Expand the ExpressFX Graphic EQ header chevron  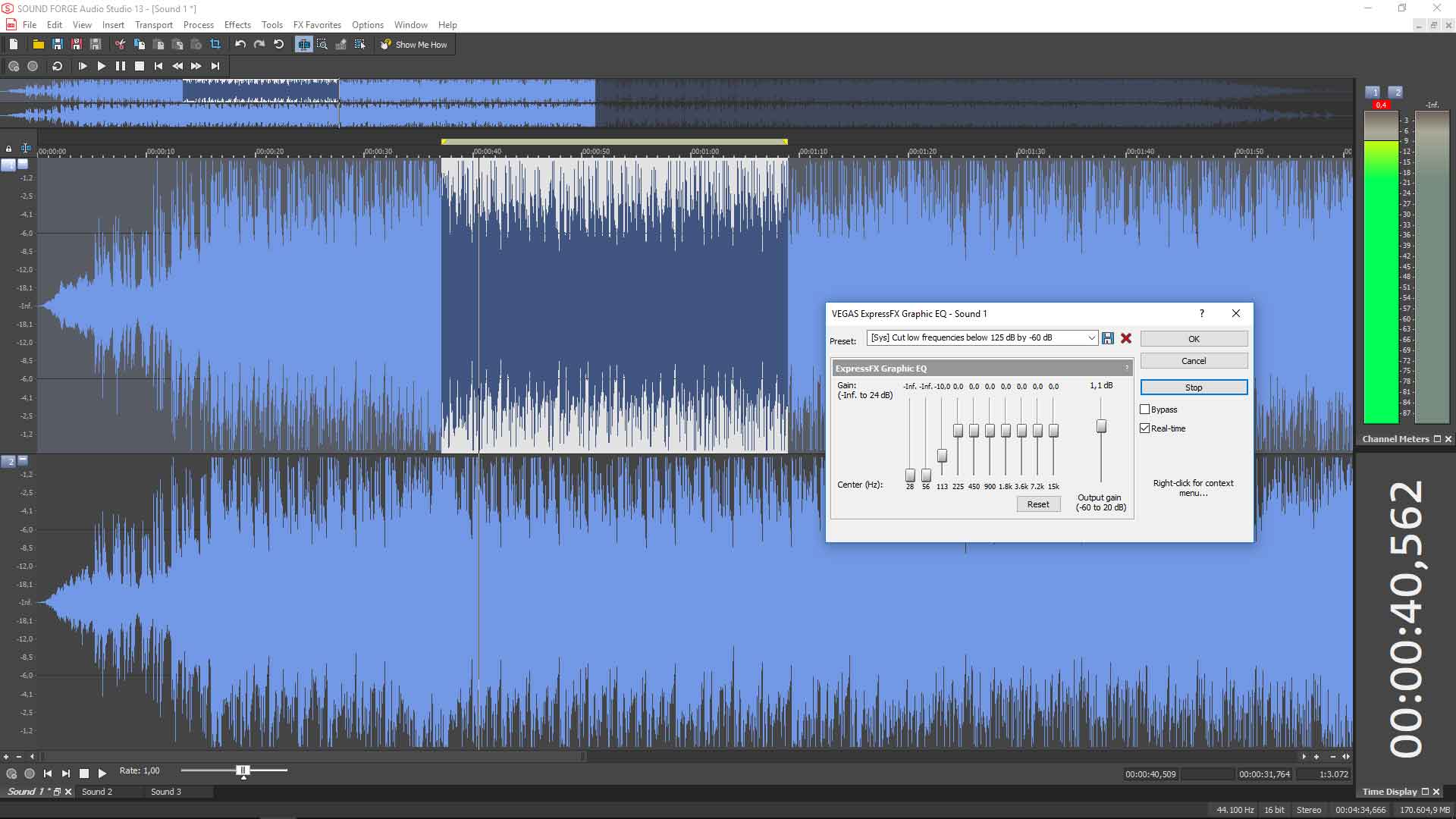click(x=1127, y=367)
